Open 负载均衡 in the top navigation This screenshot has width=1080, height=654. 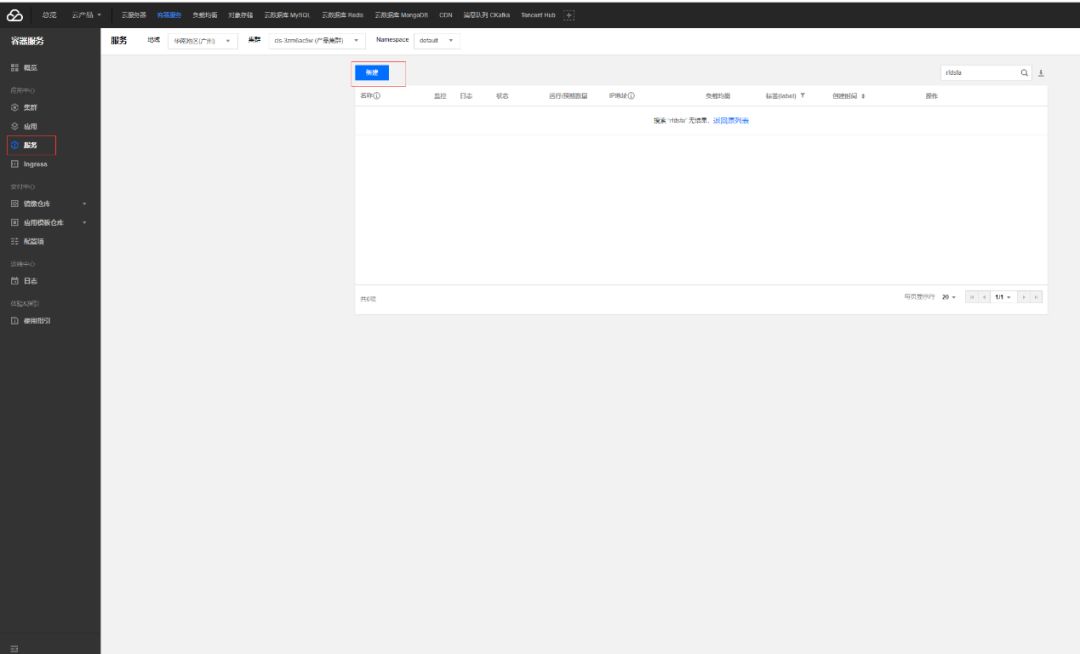[x=205, y=15]
